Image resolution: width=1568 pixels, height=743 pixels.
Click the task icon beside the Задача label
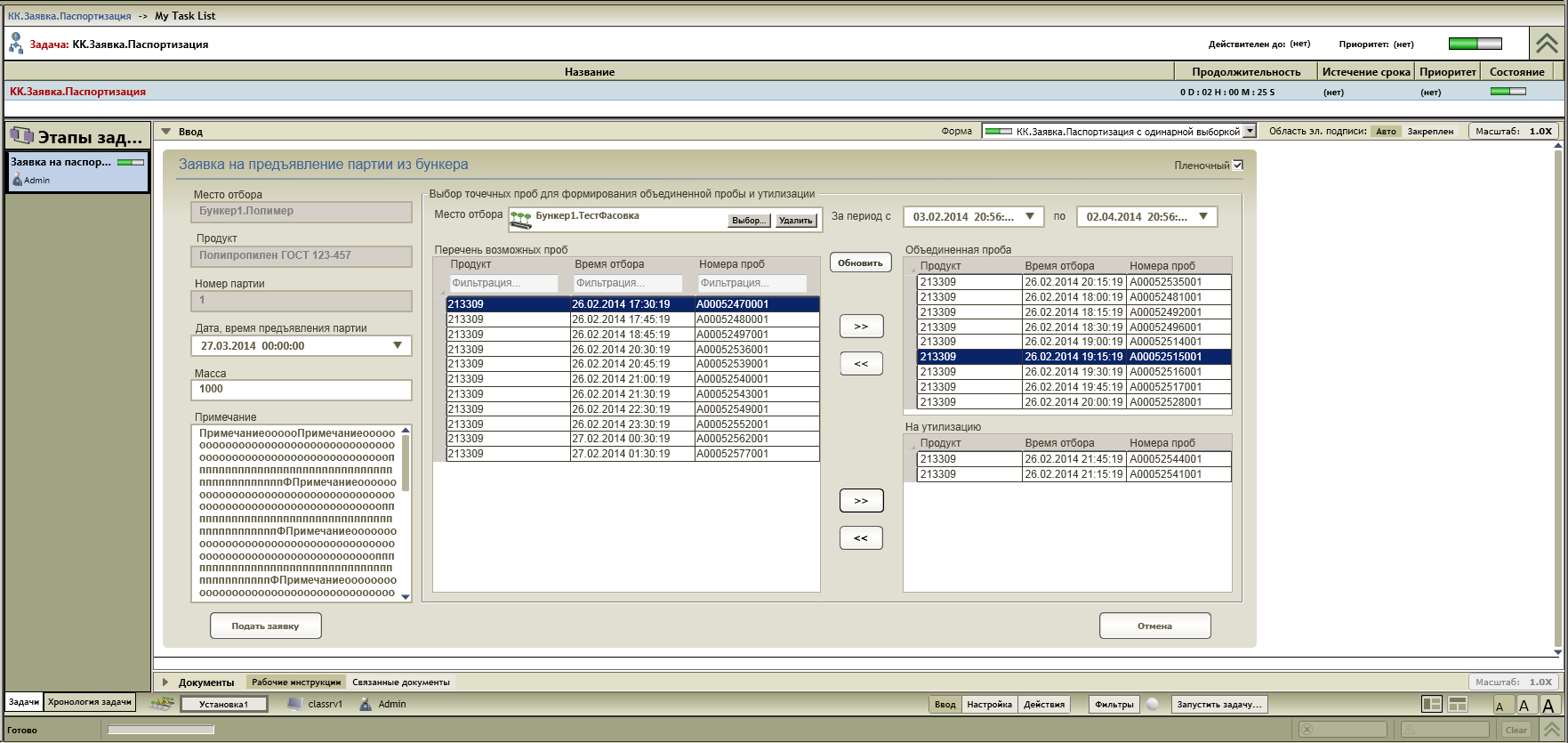16,43
